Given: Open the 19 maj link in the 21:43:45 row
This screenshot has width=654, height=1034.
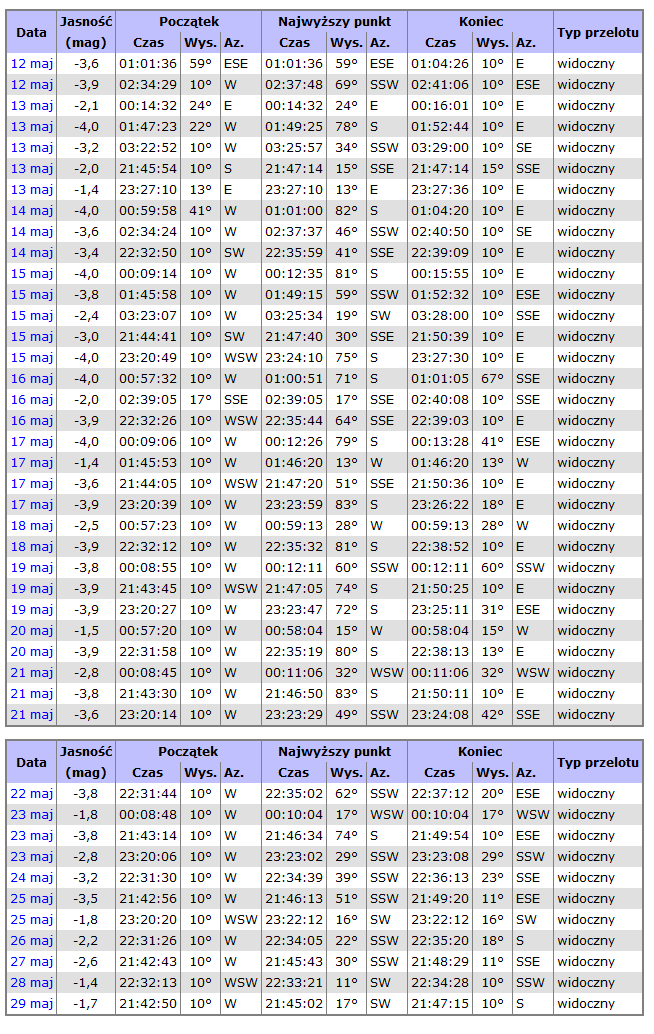Looking at the screenshot, I should pos(32,589).
